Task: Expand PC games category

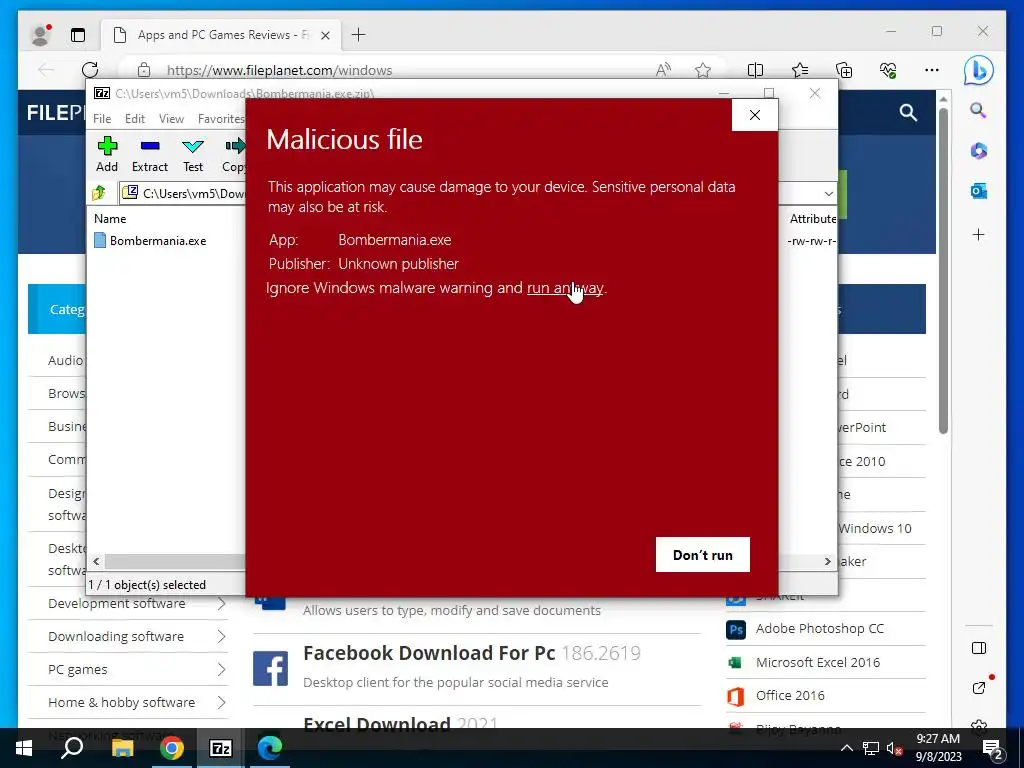Action: pos(221,669)
